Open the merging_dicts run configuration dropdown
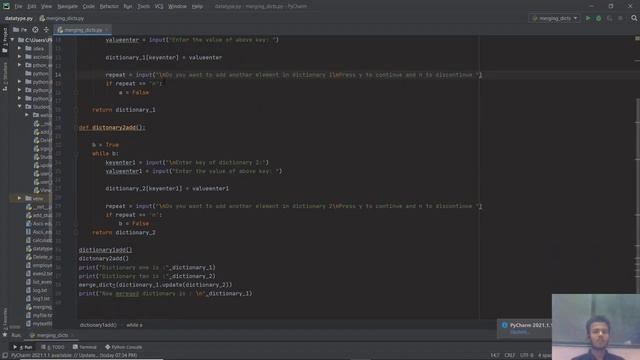Screen dimensions: 640x360 click(554, 18)
